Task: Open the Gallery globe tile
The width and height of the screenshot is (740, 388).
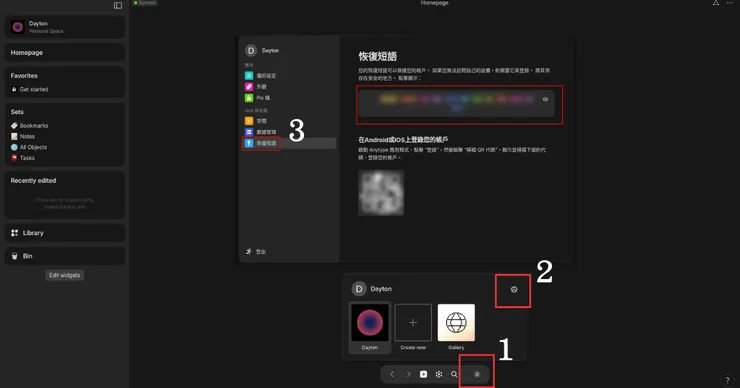Action: pos(456,323)
